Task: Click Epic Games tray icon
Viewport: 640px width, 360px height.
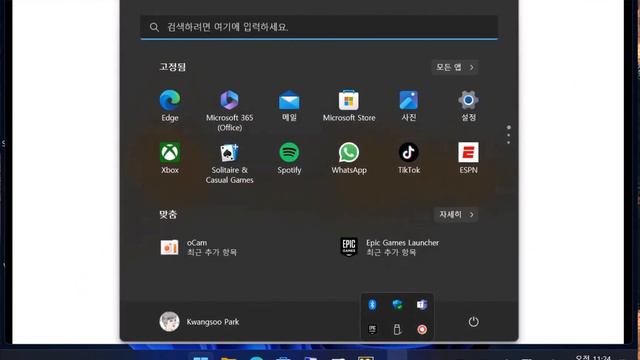Action: (372, 329)
